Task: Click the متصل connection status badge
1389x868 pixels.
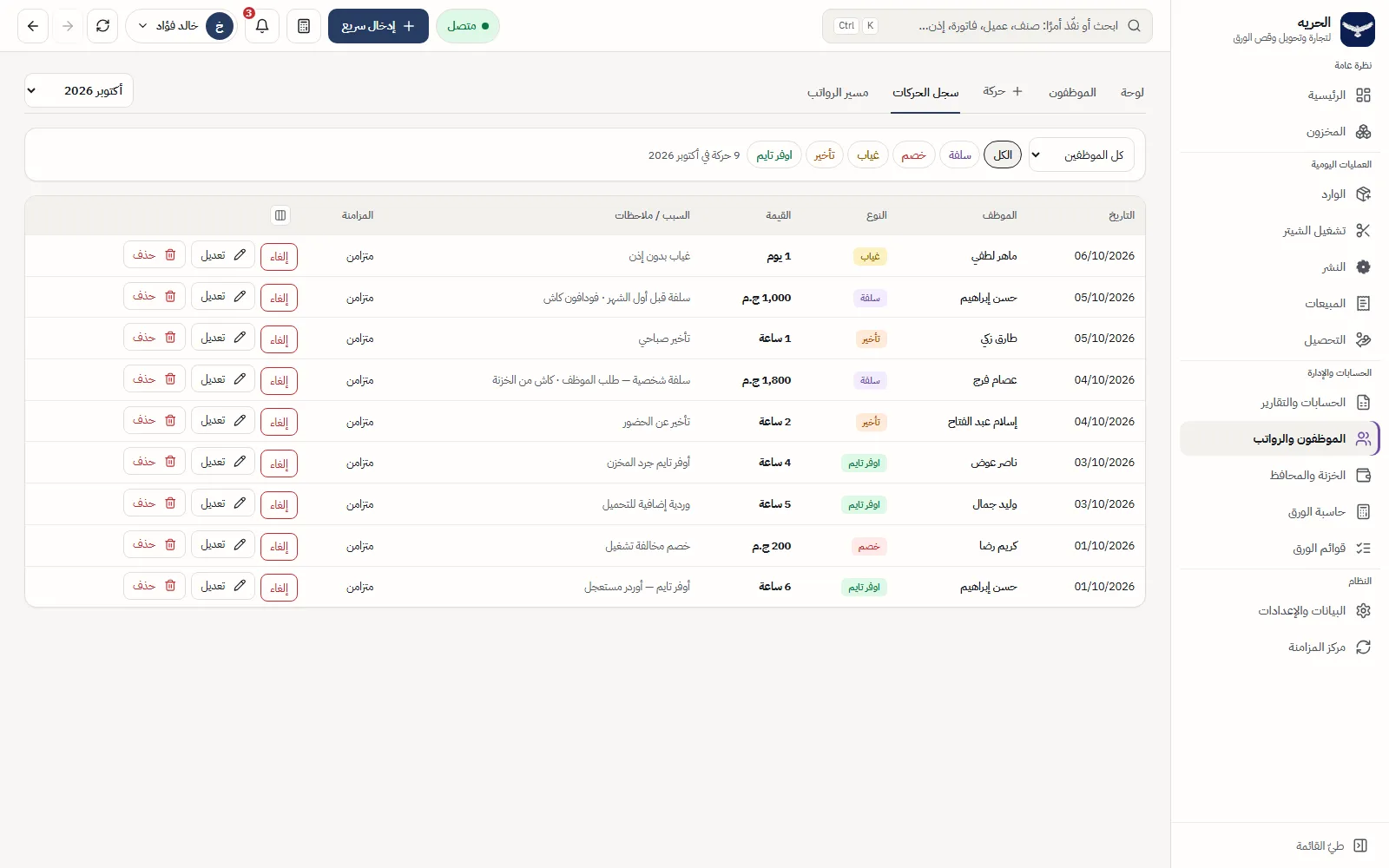Action: pos(468,26)
